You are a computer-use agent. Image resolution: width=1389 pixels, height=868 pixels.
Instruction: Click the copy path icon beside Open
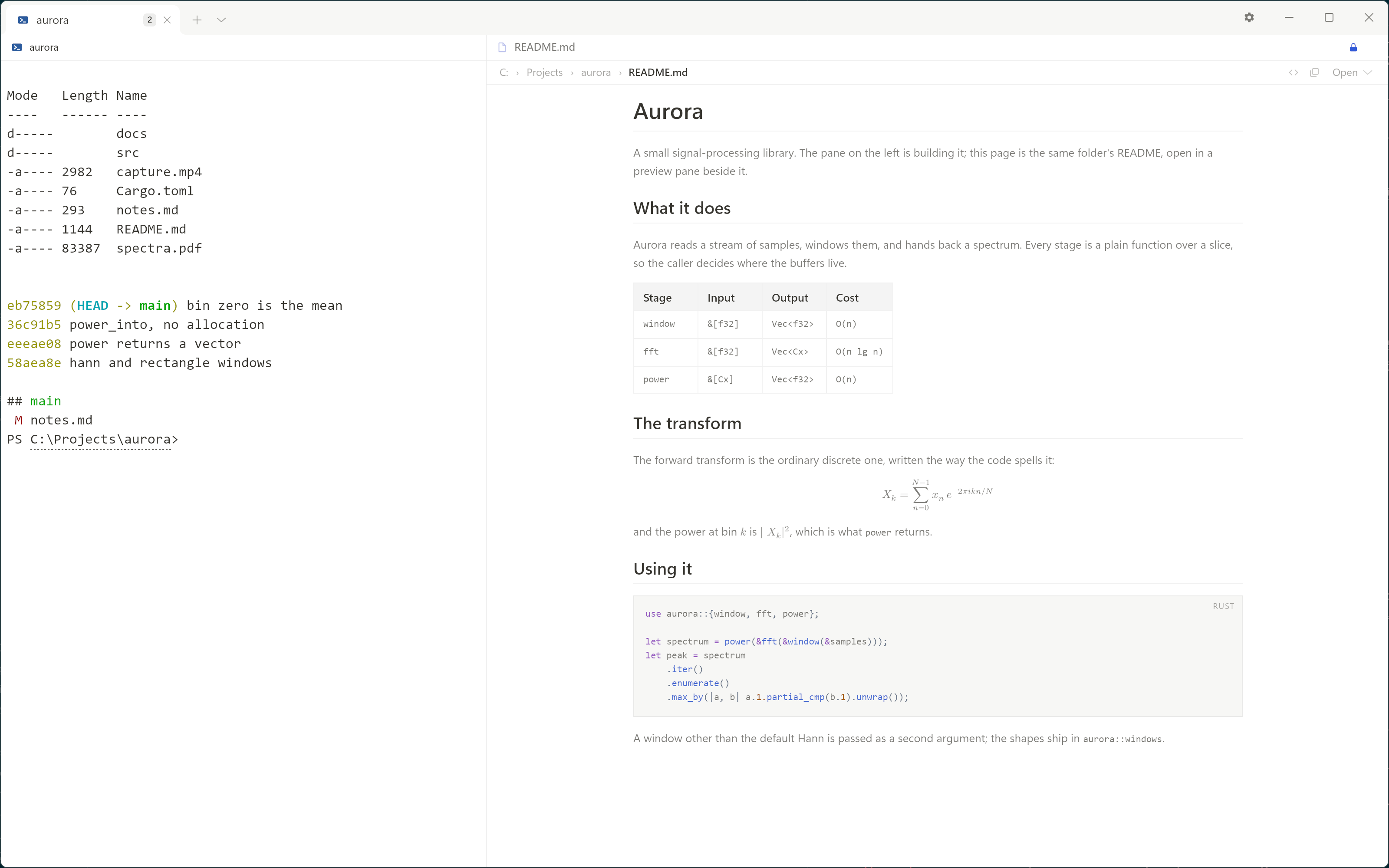(1314, 72)
